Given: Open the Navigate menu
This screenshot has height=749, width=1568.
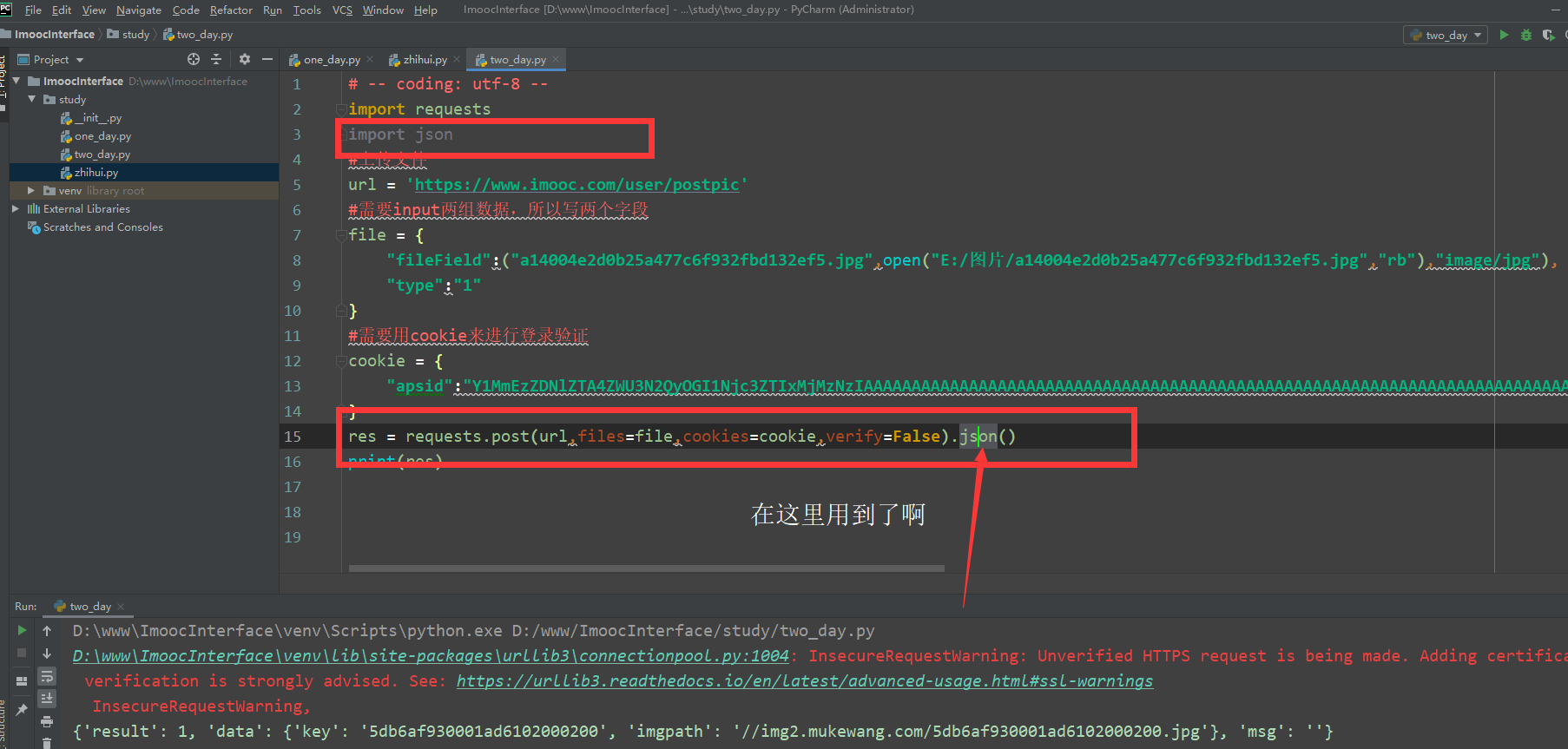Looking at the screenshot, I should pos(139,10).
